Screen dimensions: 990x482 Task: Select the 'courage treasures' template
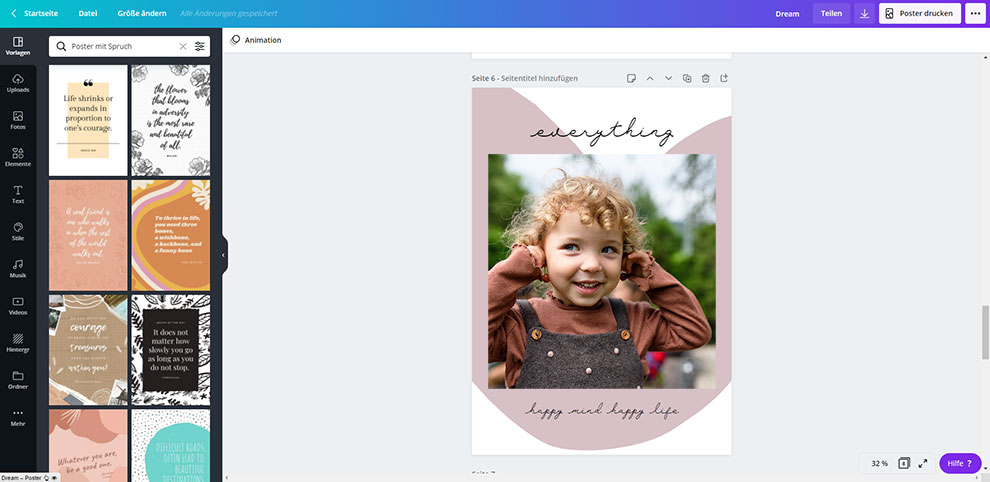[x=88, y=349]
